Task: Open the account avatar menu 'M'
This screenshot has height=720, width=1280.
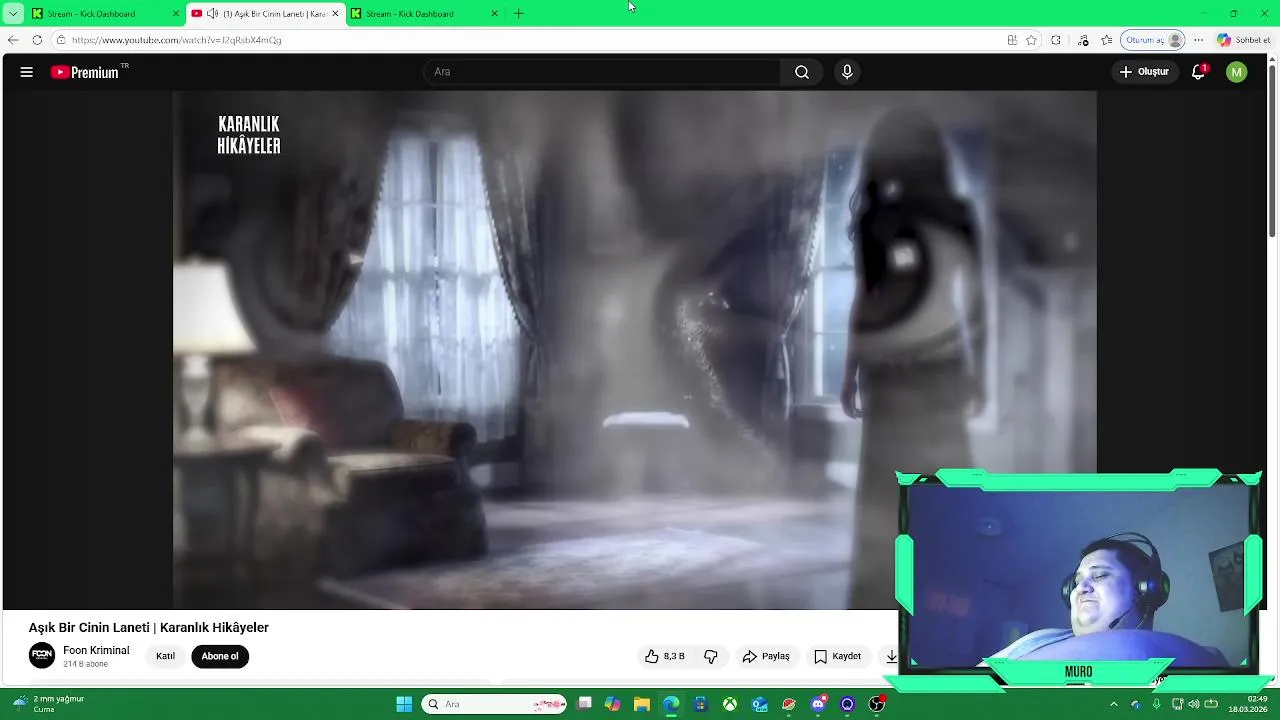Action: pyautogui.click(x=1237, y=72)
